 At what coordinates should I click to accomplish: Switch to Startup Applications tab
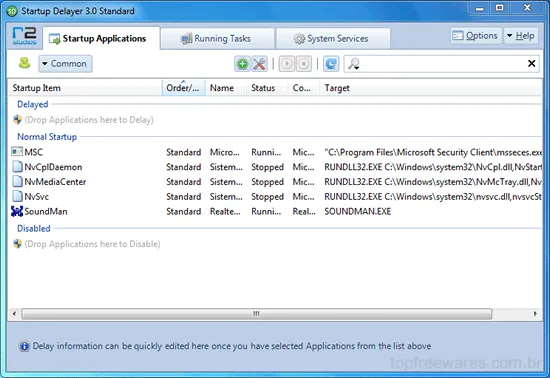101,39
